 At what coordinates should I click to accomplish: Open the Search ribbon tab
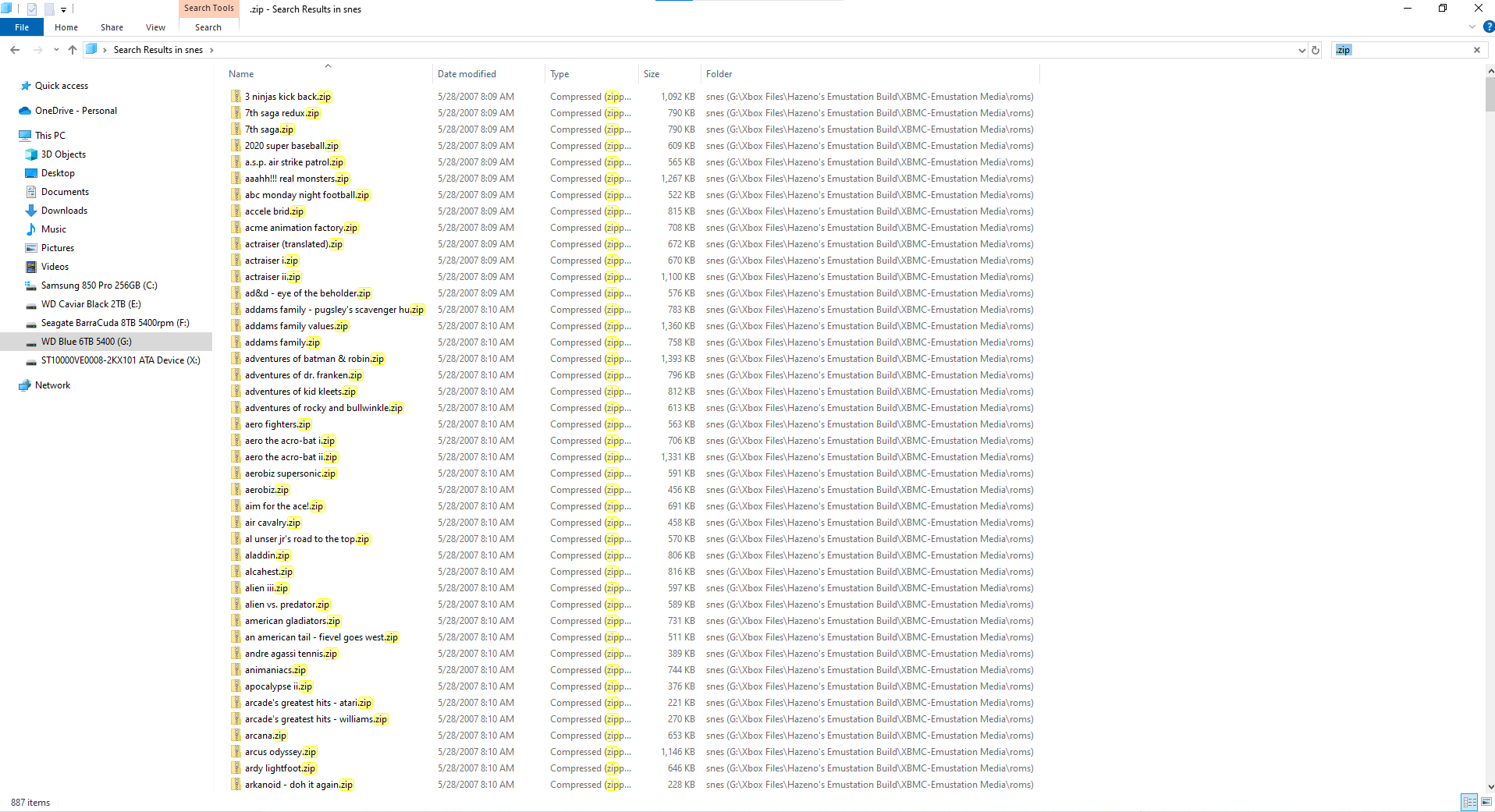(208, 27)
